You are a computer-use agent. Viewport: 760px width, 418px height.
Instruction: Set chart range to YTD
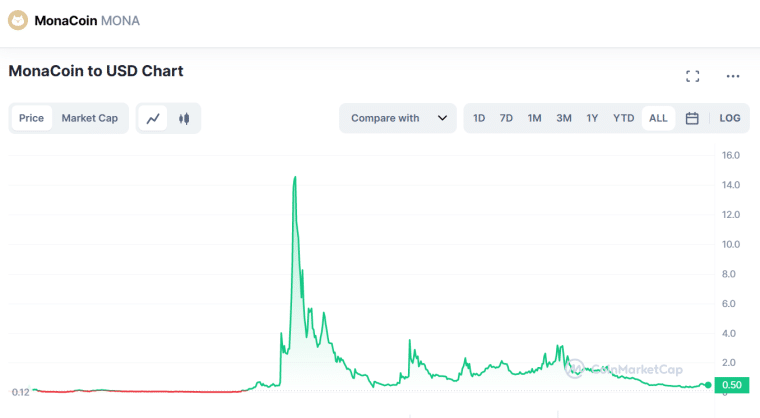(623, 118)
